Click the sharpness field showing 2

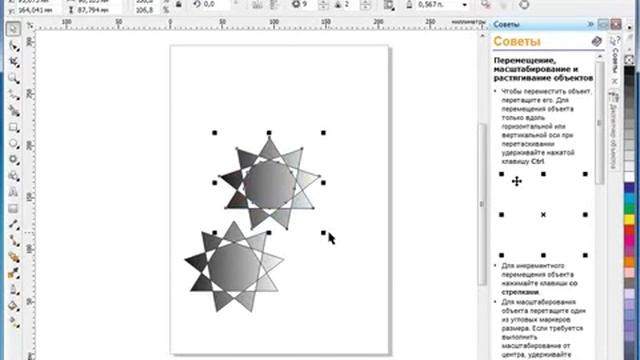click(351, 4)
